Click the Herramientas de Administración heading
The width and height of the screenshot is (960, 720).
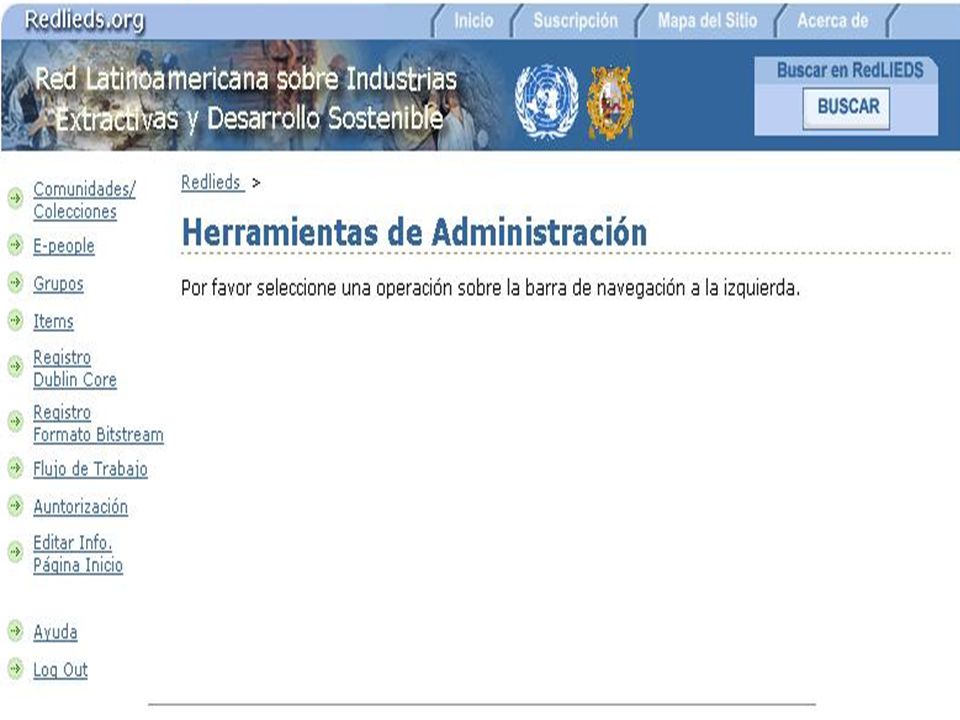tap(414, 233)
